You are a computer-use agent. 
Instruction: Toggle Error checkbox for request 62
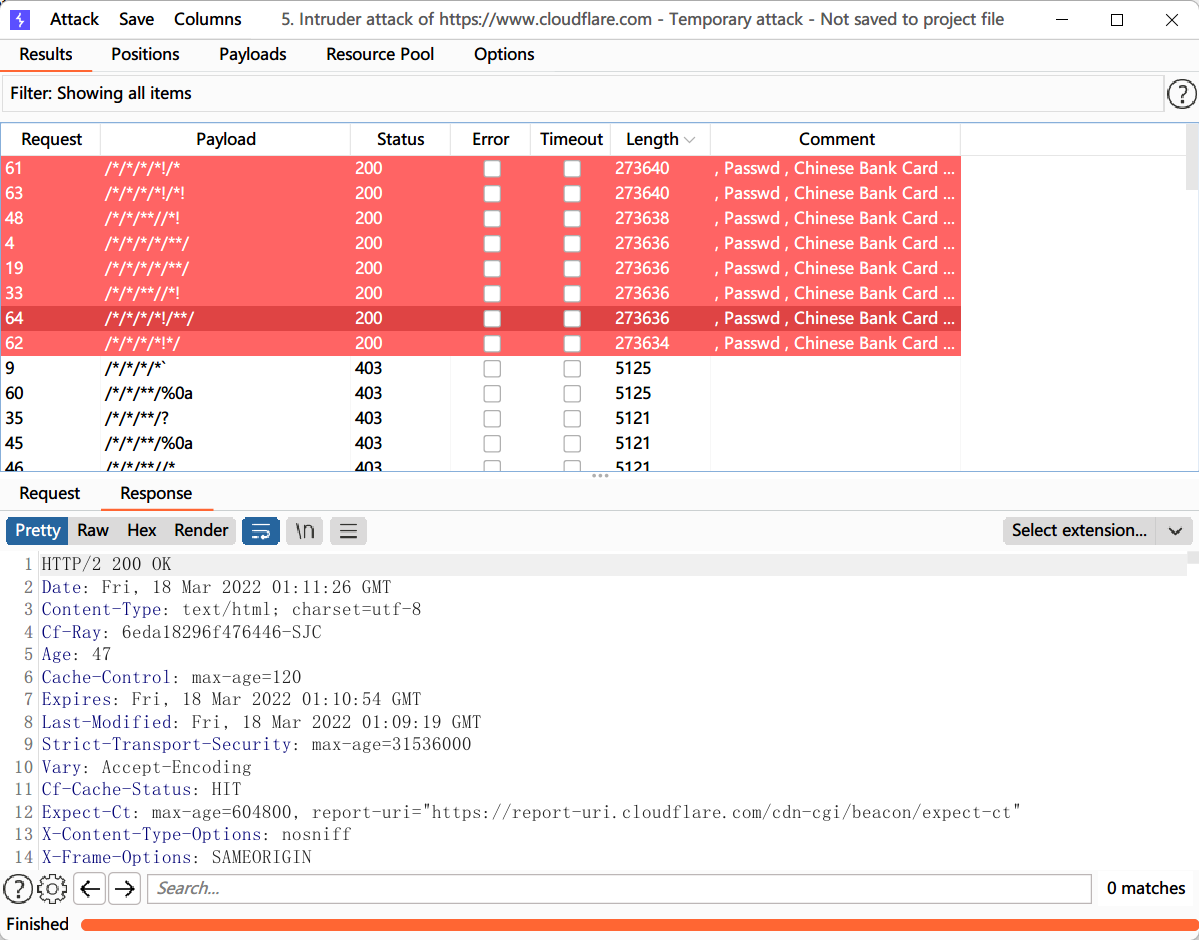pyautogui.click(x=492, y=343)
